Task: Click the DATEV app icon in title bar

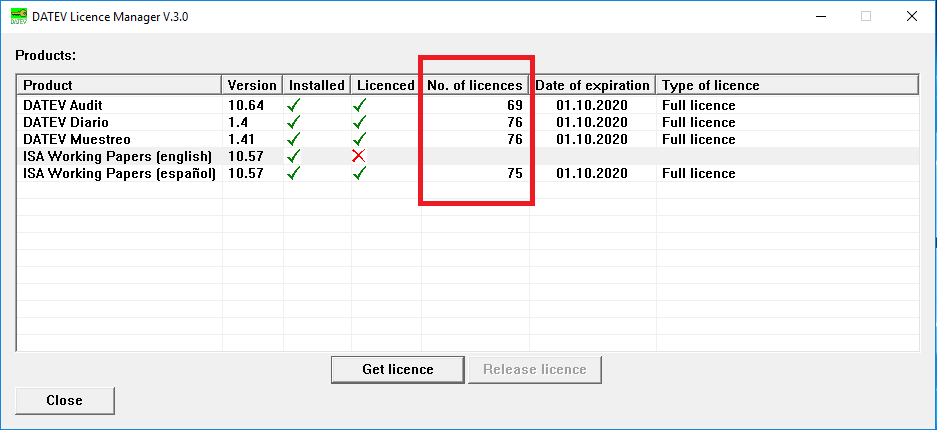Action: coord(19,16)
